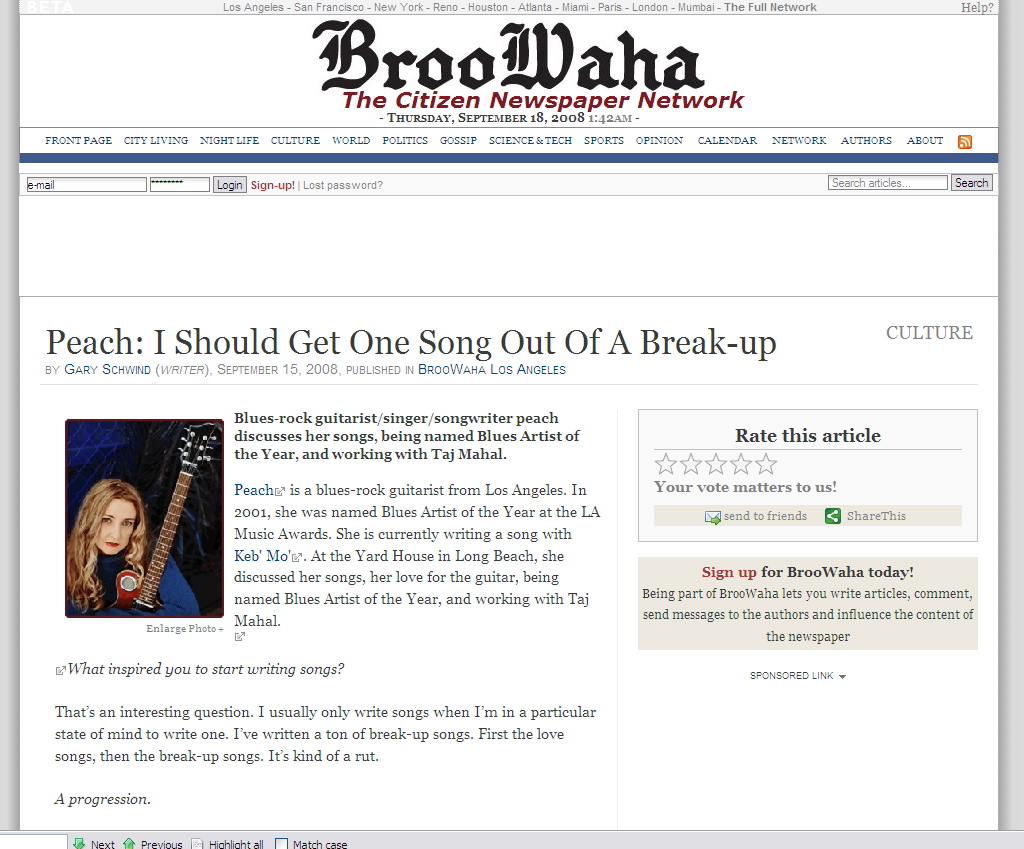Click the CULTURE category label beside headline
Screen dimensions: 1024x849
[x=929, y=333]
